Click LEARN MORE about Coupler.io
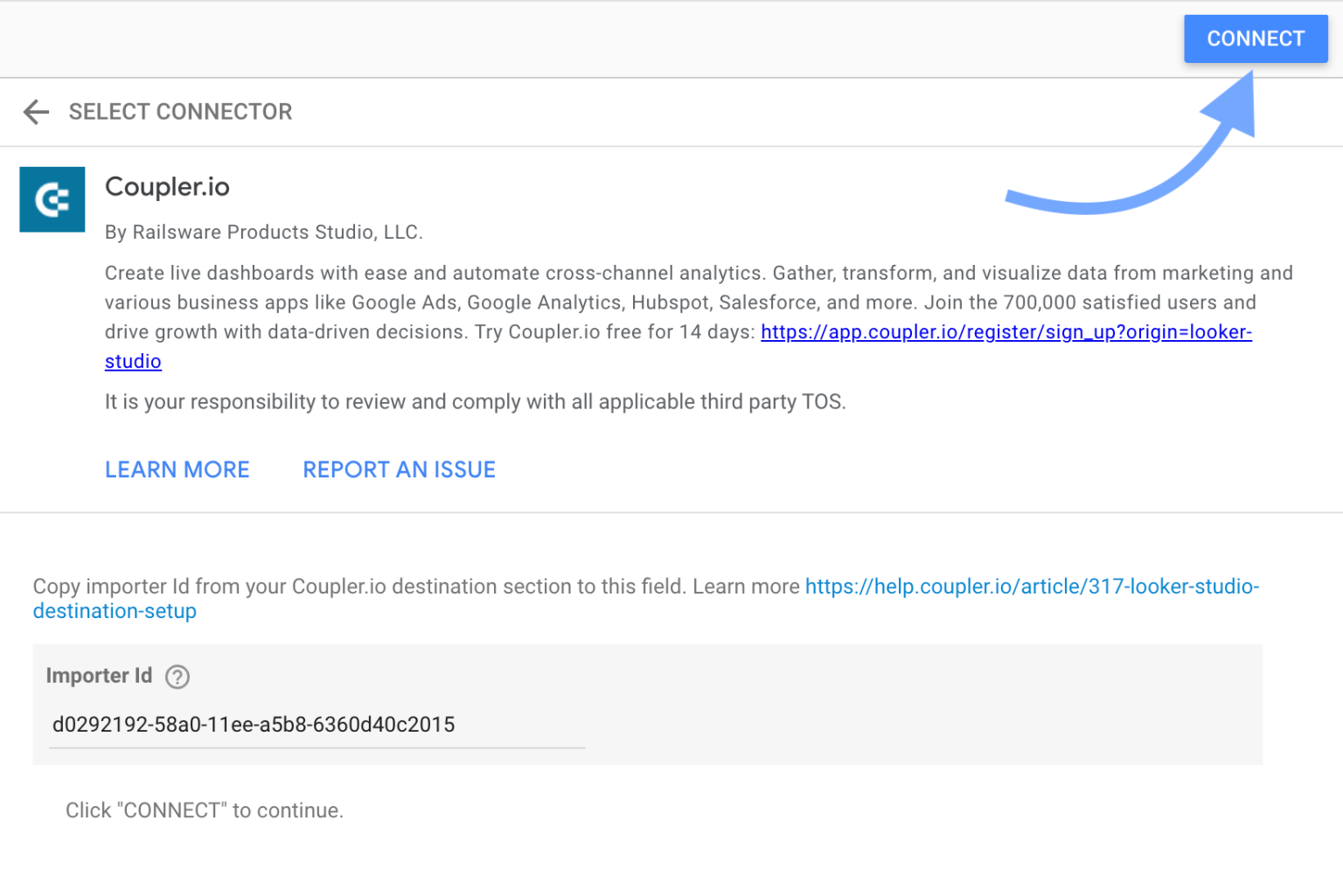Screen dimensions: 1343x896 [177, 469]
